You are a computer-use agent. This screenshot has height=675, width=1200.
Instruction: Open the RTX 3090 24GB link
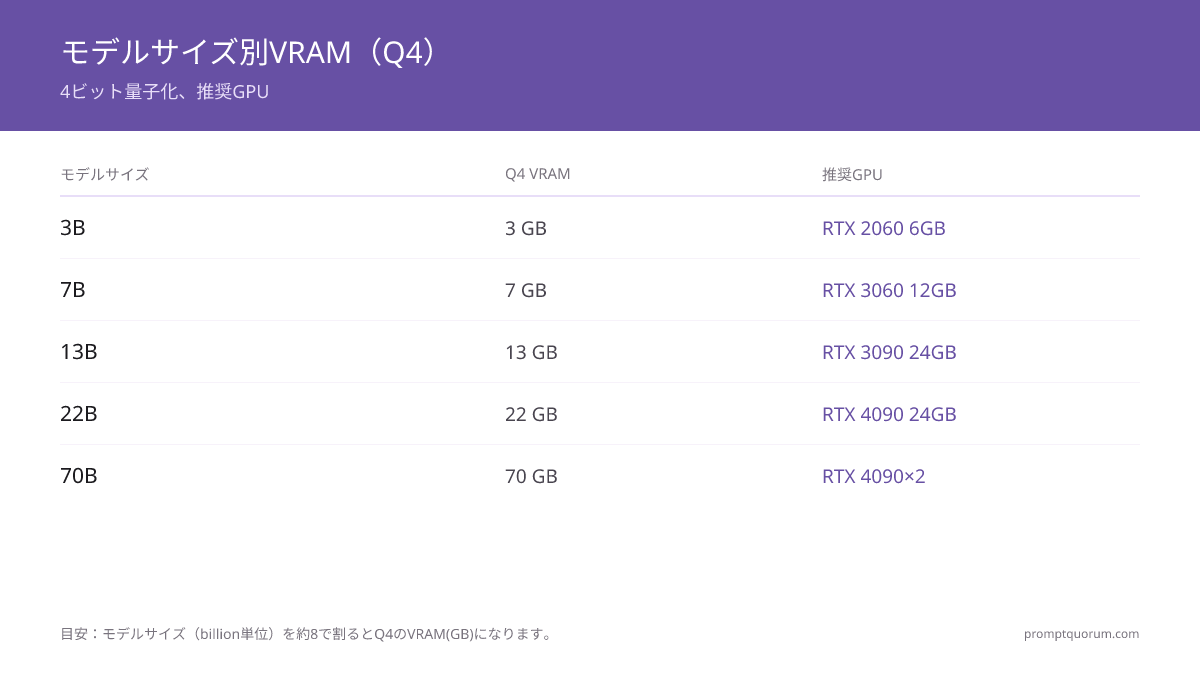click(889, 352)
